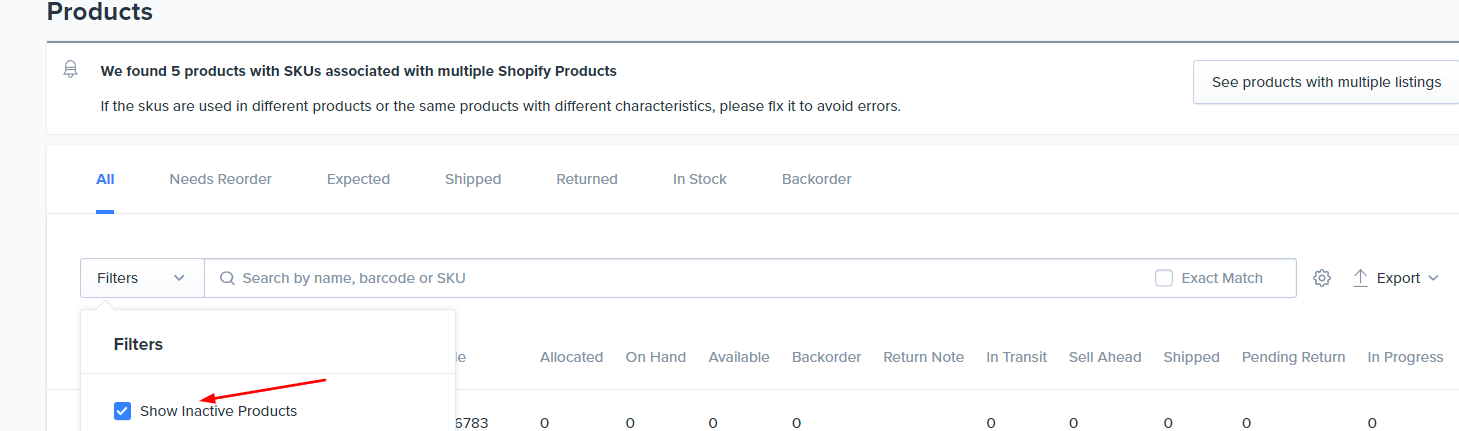The width and height of the screenshot is (1459, 431).
Task: Click the search magnifier icon
Action: pyautogui.click(x=227, y=278)
